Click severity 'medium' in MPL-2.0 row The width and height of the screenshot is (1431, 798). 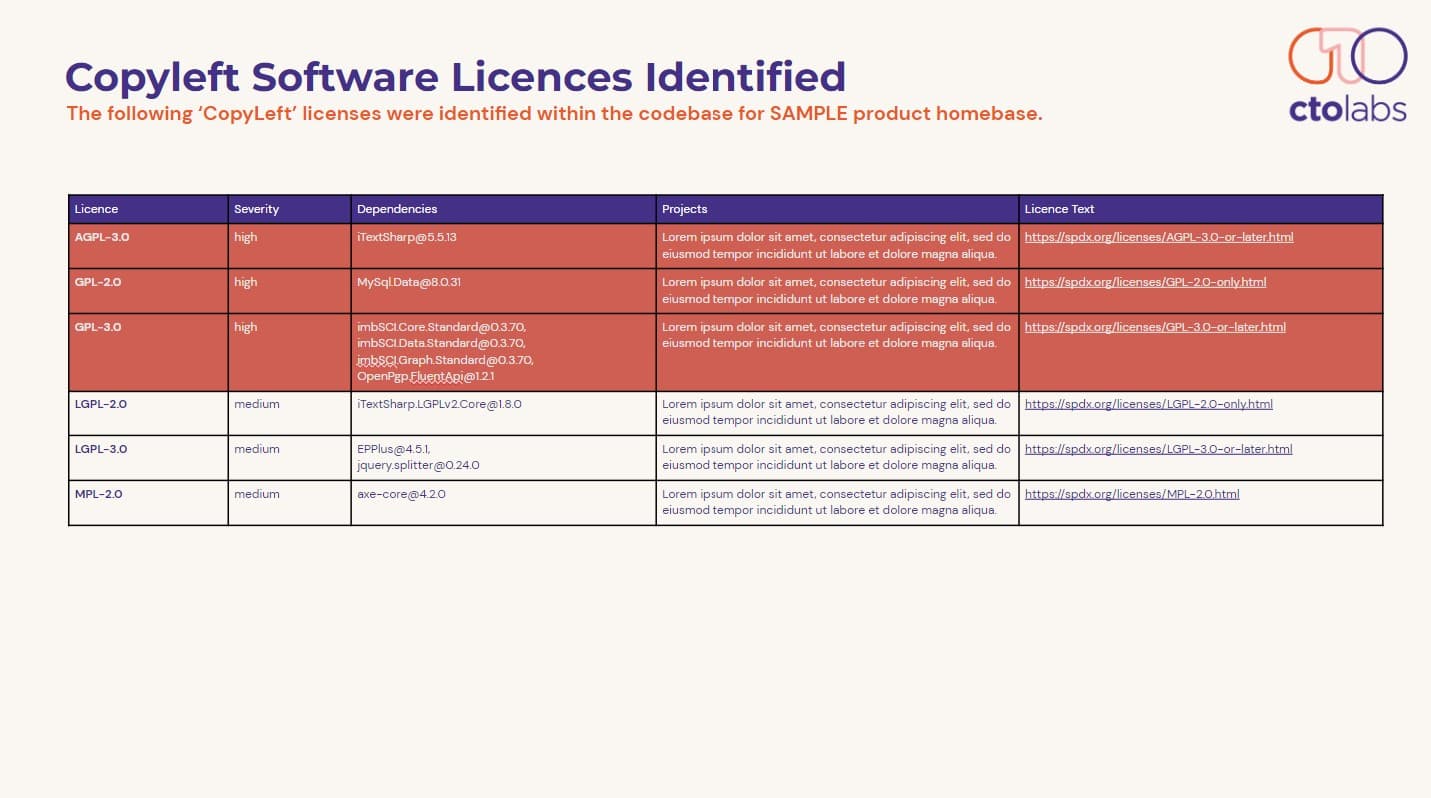257,494
